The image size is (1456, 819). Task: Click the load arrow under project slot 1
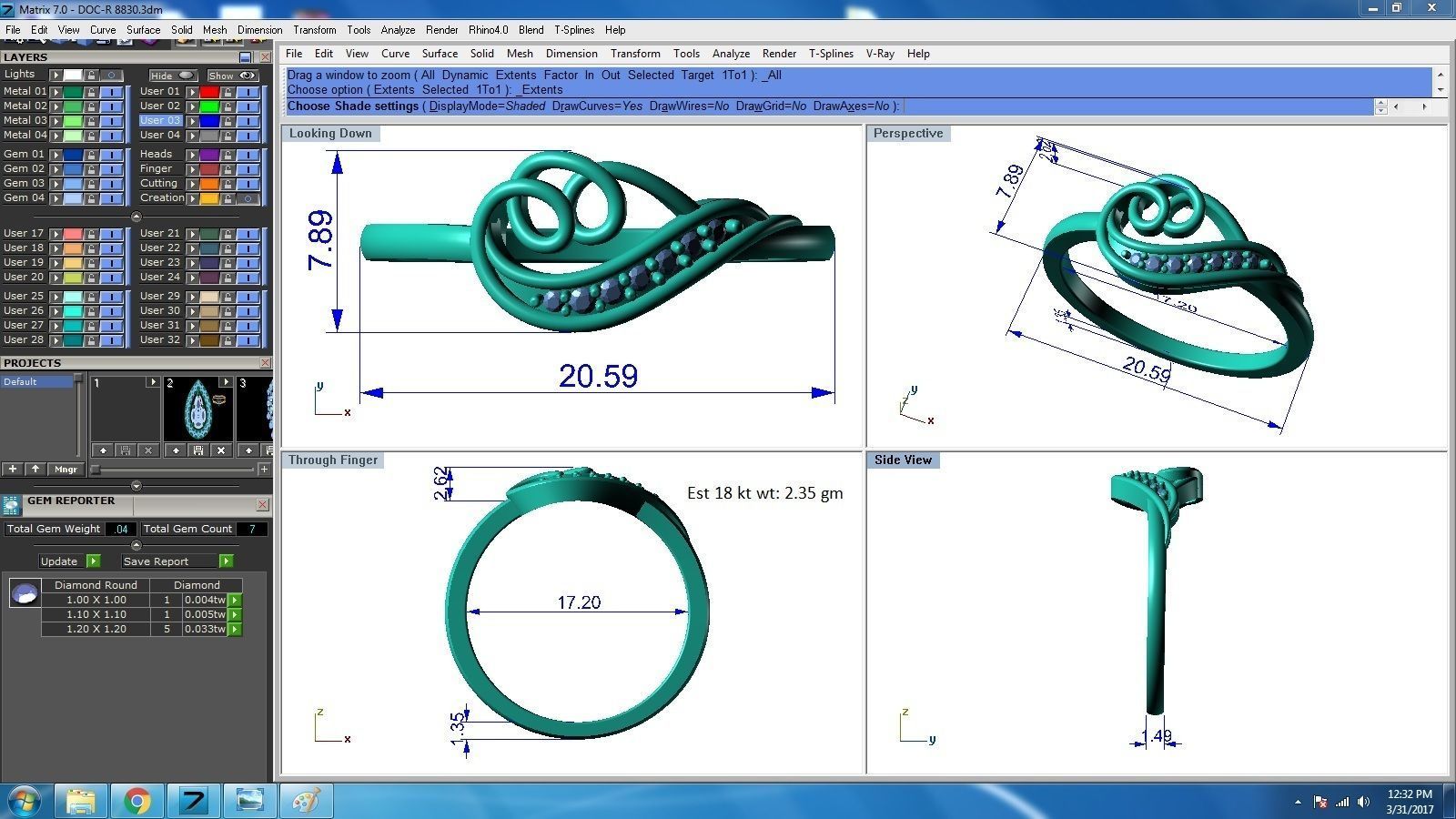pos(103,450)
